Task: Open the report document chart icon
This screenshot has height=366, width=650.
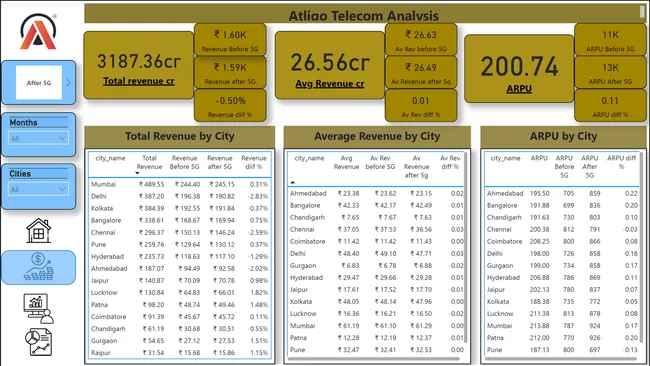Action: tap(39, 342)
